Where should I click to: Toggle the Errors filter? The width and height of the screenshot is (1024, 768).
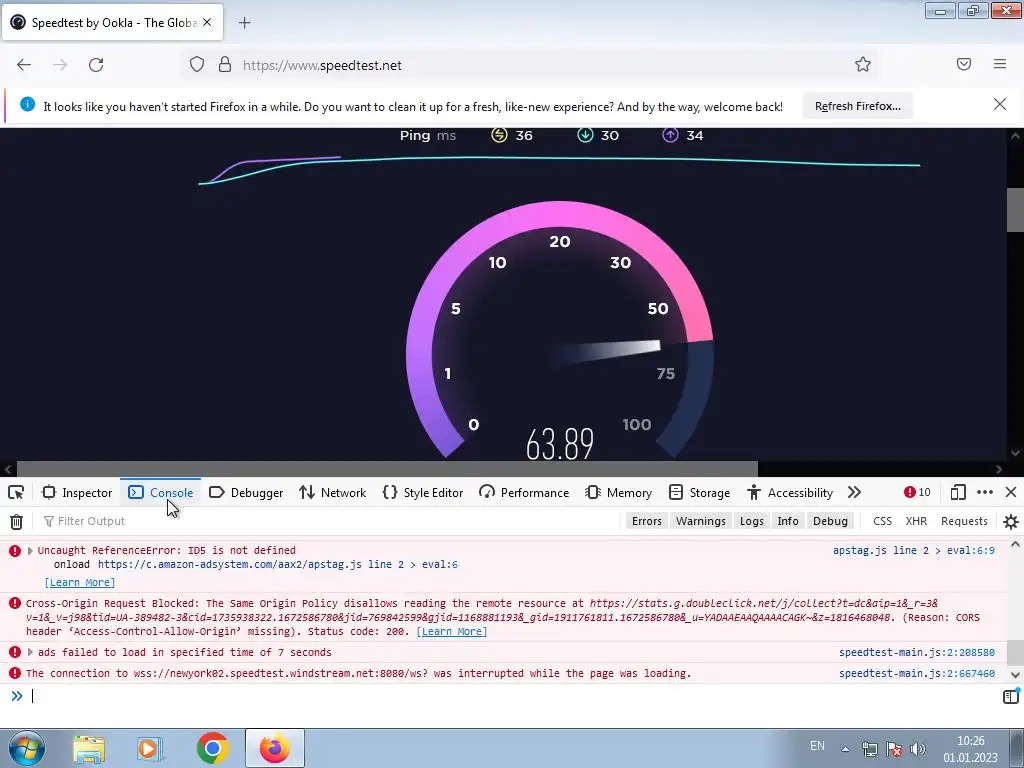click(x=647, y=521)
